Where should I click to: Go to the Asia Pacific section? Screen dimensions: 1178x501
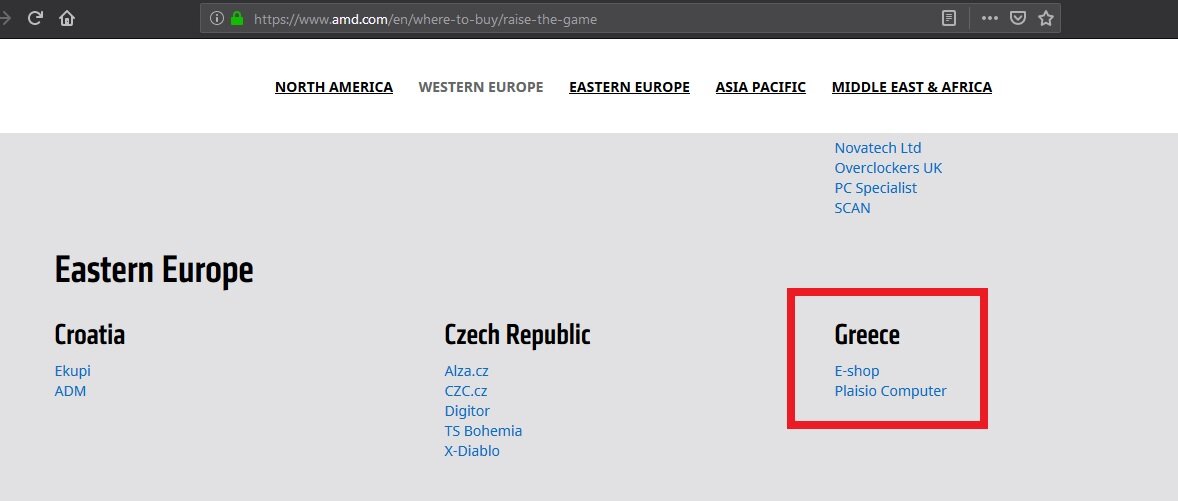760,87
